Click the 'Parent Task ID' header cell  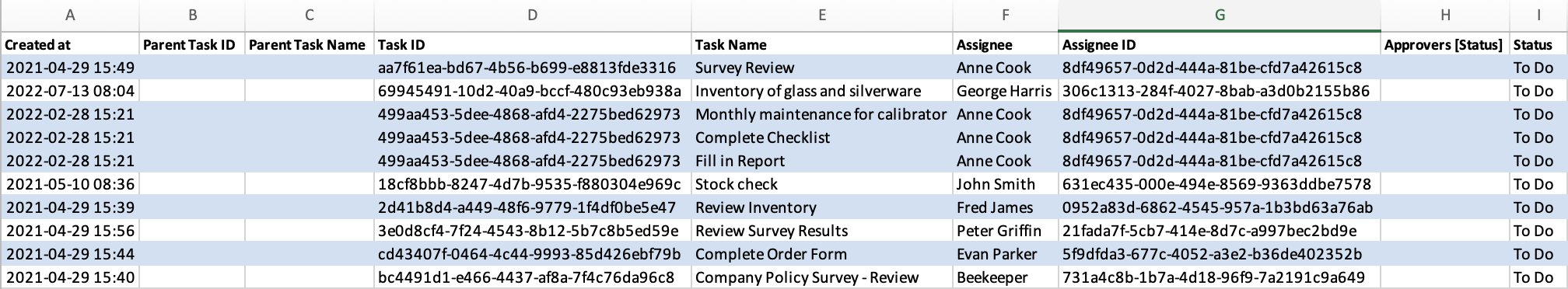[192, 44]
